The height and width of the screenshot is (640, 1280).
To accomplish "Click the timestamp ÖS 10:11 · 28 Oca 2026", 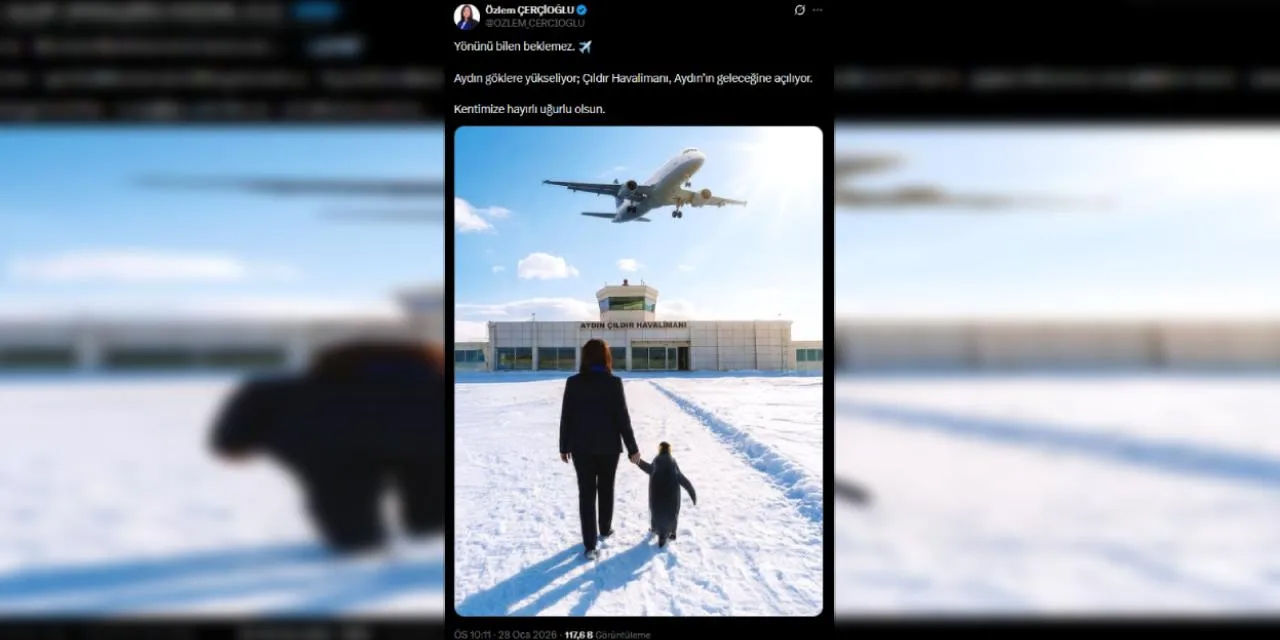I will pos(507,634).
